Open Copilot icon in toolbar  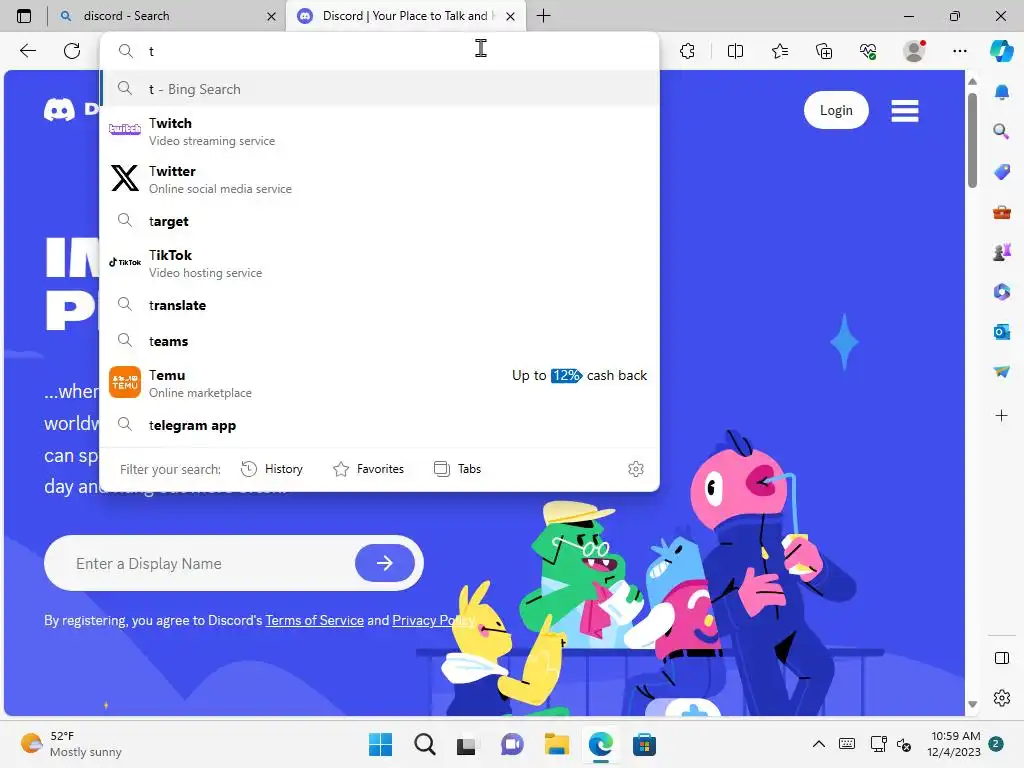click(x=1001, y=51)
